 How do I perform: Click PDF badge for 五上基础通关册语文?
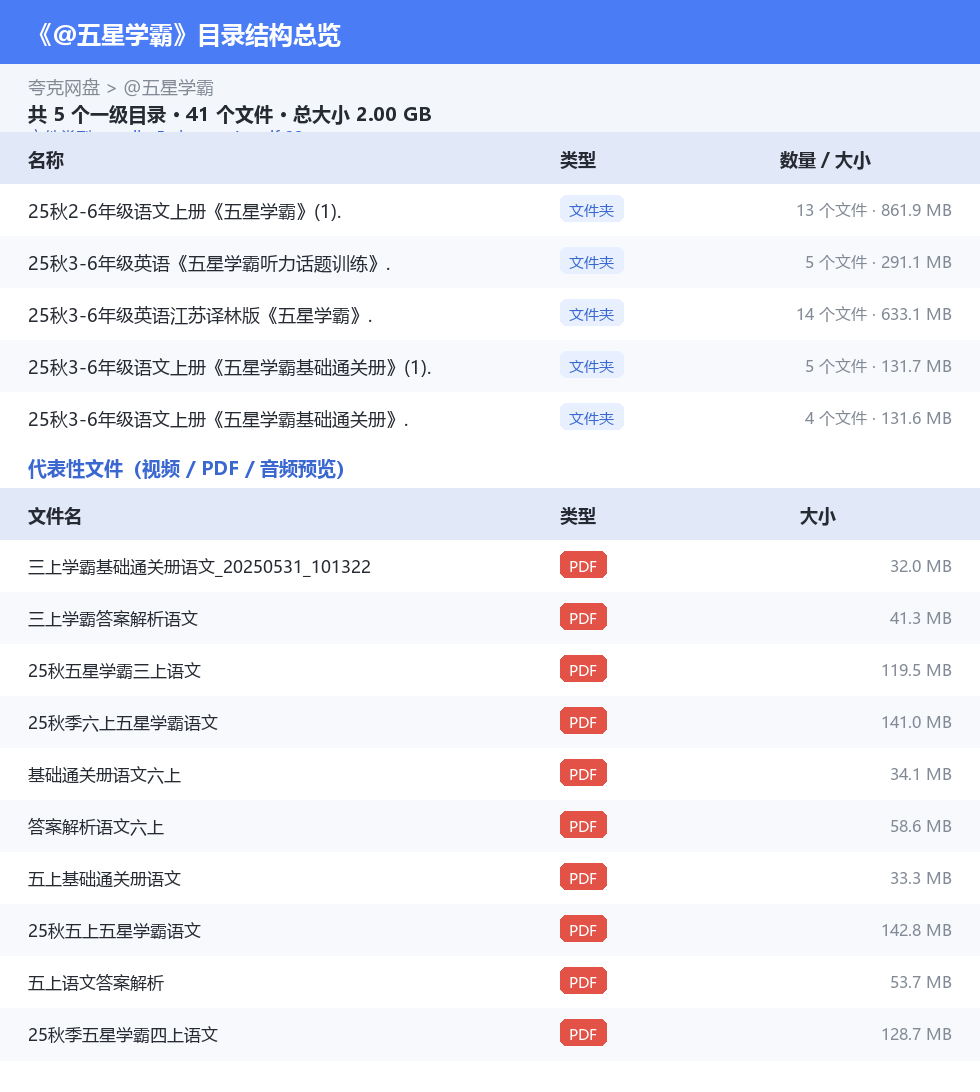tap(583, 878)
